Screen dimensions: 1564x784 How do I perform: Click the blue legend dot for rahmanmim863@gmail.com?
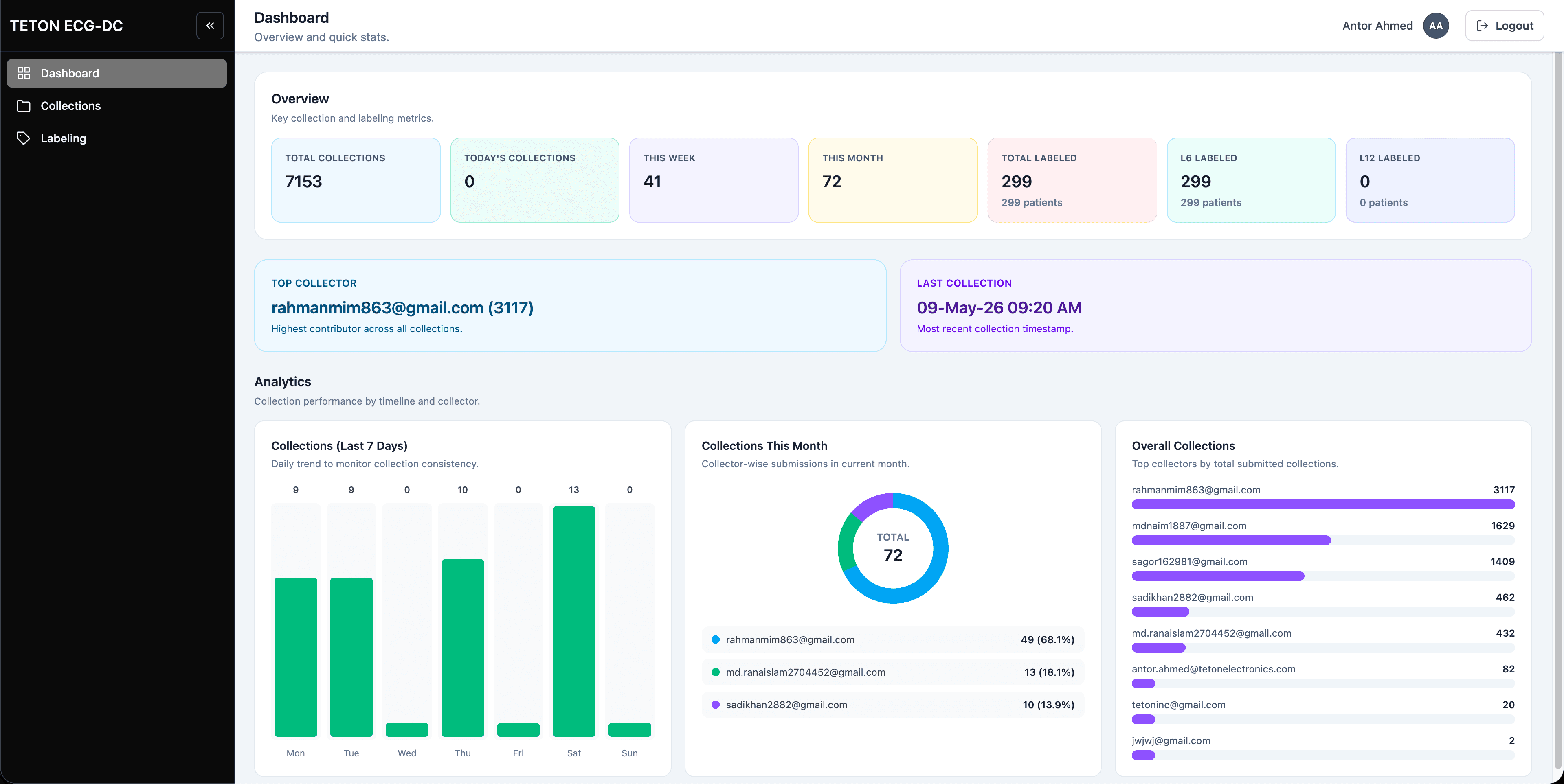coord(715,639)
